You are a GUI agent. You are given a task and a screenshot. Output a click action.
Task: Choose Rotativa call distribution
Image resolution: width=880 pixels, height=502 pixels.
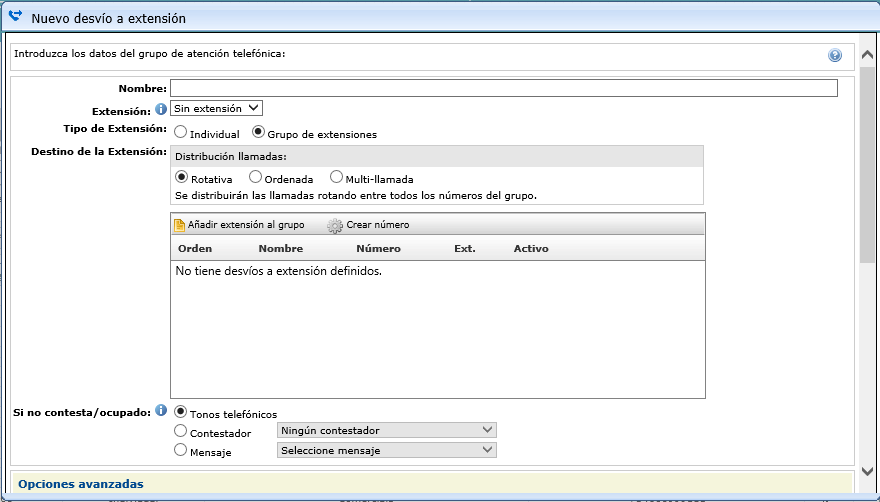181,177
